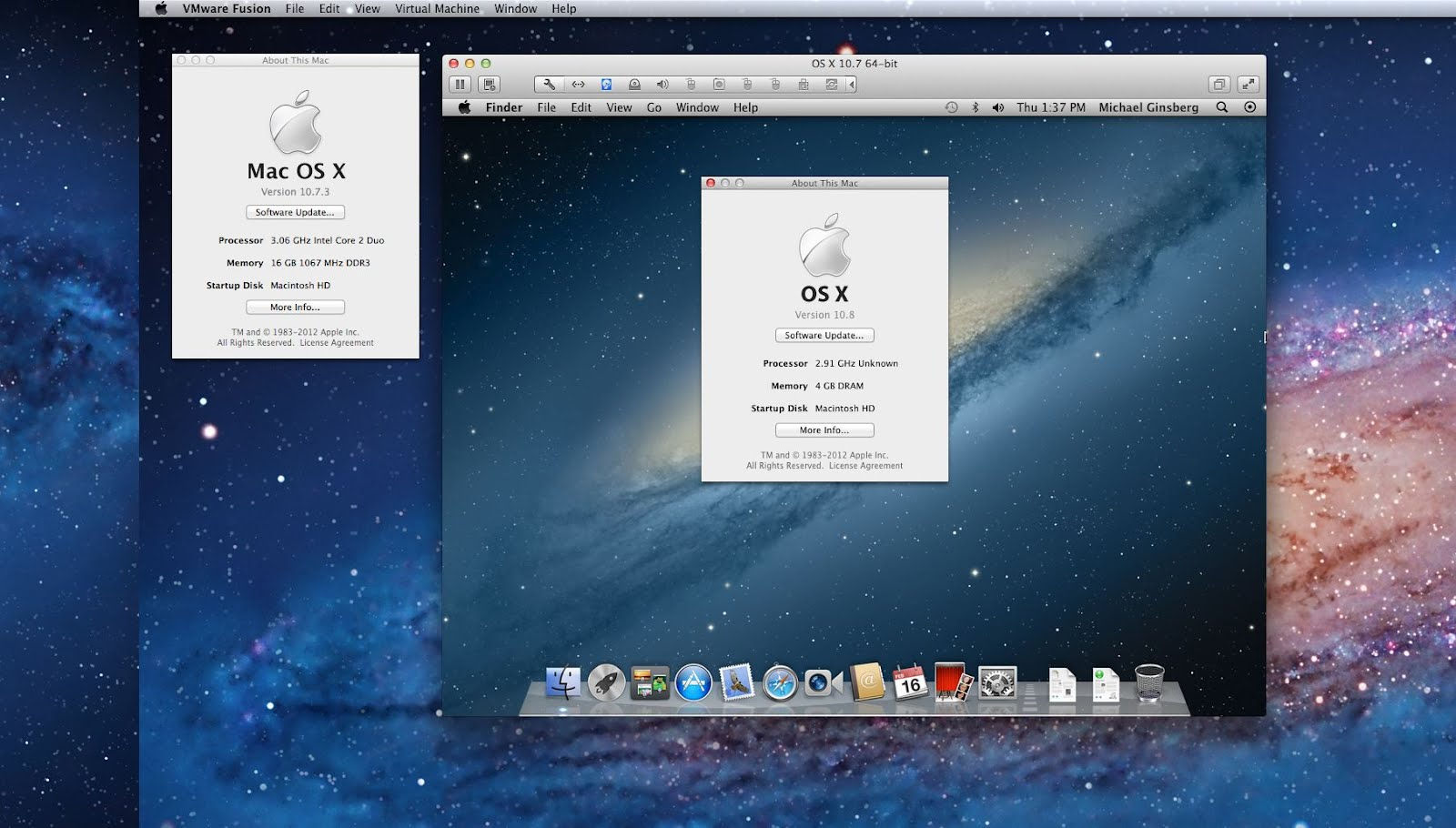This screenshot has height=828, width=1456.
Task: Open the volume control in guest menu bar
Action: [998, 107]
